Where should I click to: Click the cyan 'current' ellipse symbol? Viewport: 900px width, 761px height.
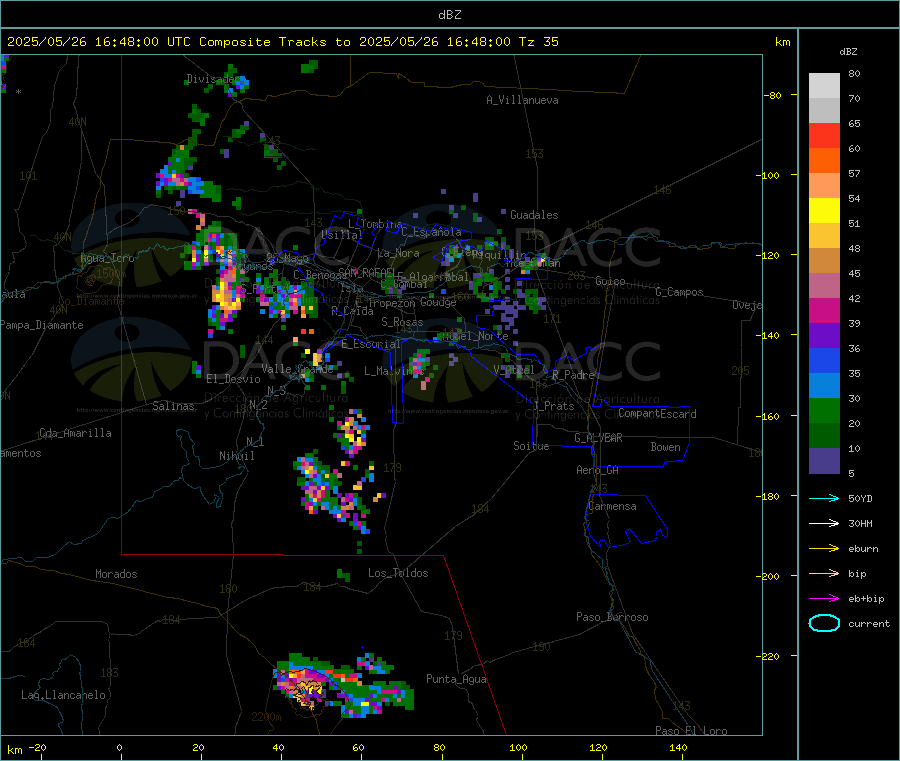(x=824, y=623)
